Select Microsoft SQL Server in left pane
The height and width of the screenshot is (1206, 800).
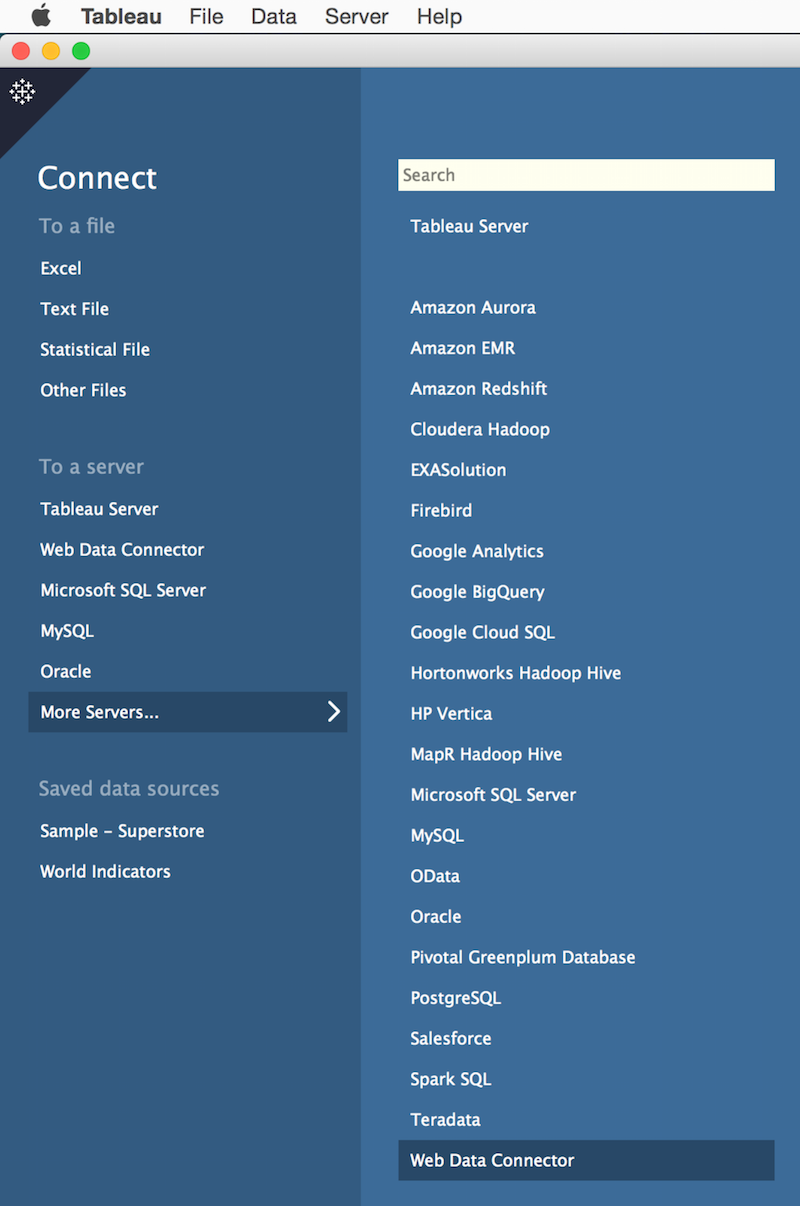coord(123,590)
